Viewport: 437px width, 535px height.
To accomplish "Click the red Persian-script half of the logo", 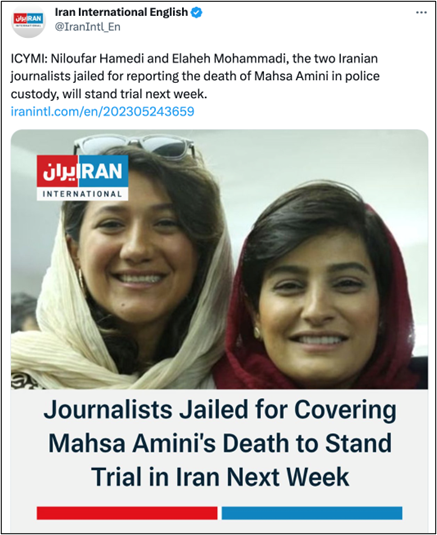I will (58, 171).
